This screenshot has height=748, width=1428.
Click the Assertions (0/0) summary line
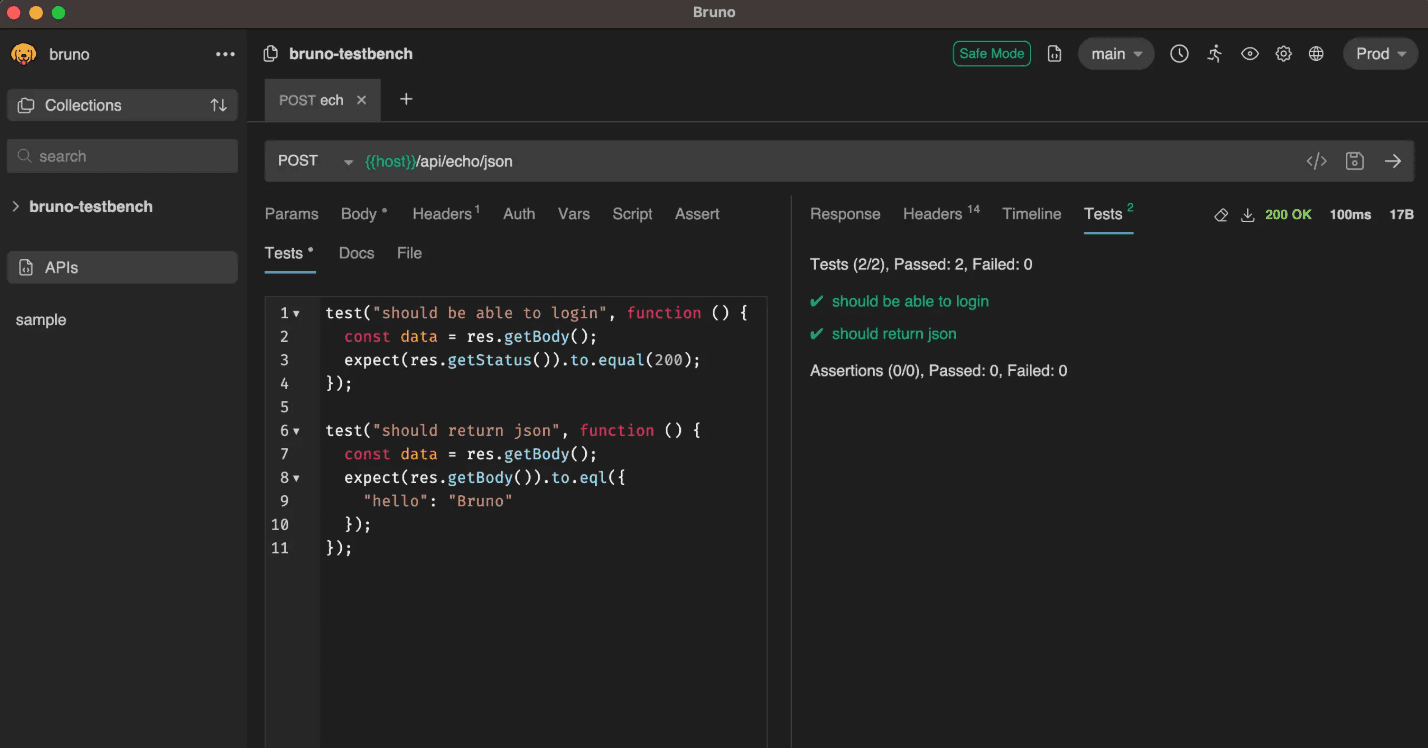tap(938, 371)
